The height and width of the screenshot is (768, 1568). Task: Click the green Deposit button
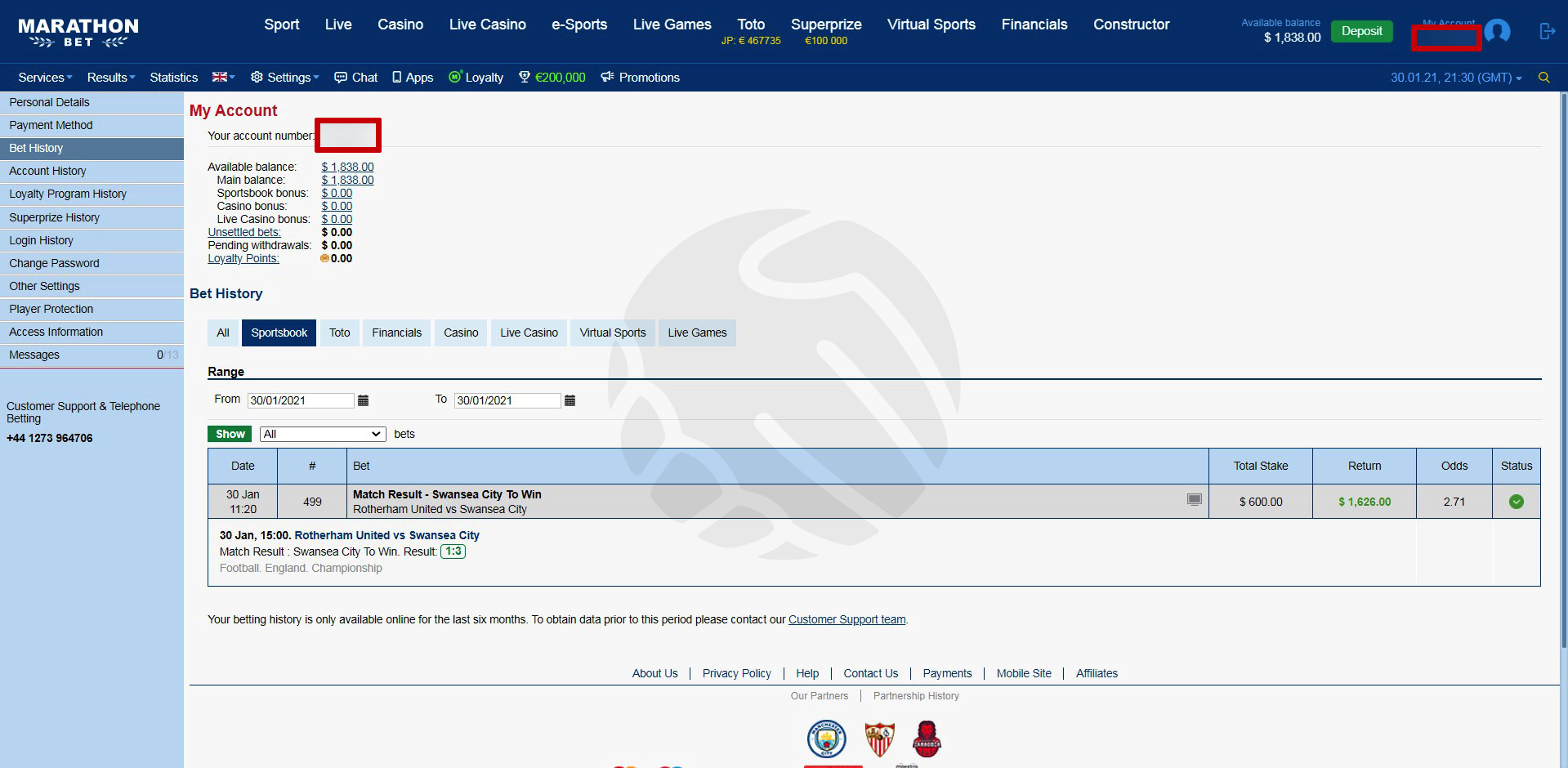[x=1362, y=31]
